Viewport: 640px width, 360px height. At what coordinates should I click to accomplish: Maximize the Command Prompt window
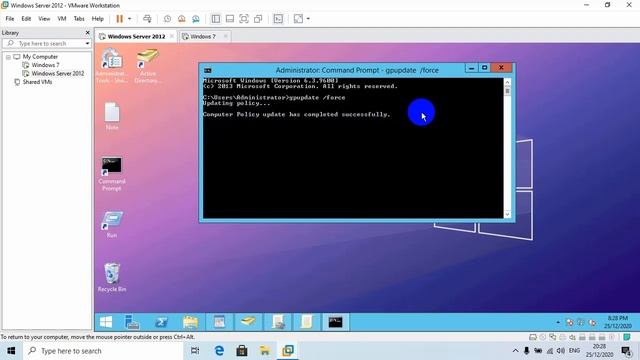pos(484,68)
